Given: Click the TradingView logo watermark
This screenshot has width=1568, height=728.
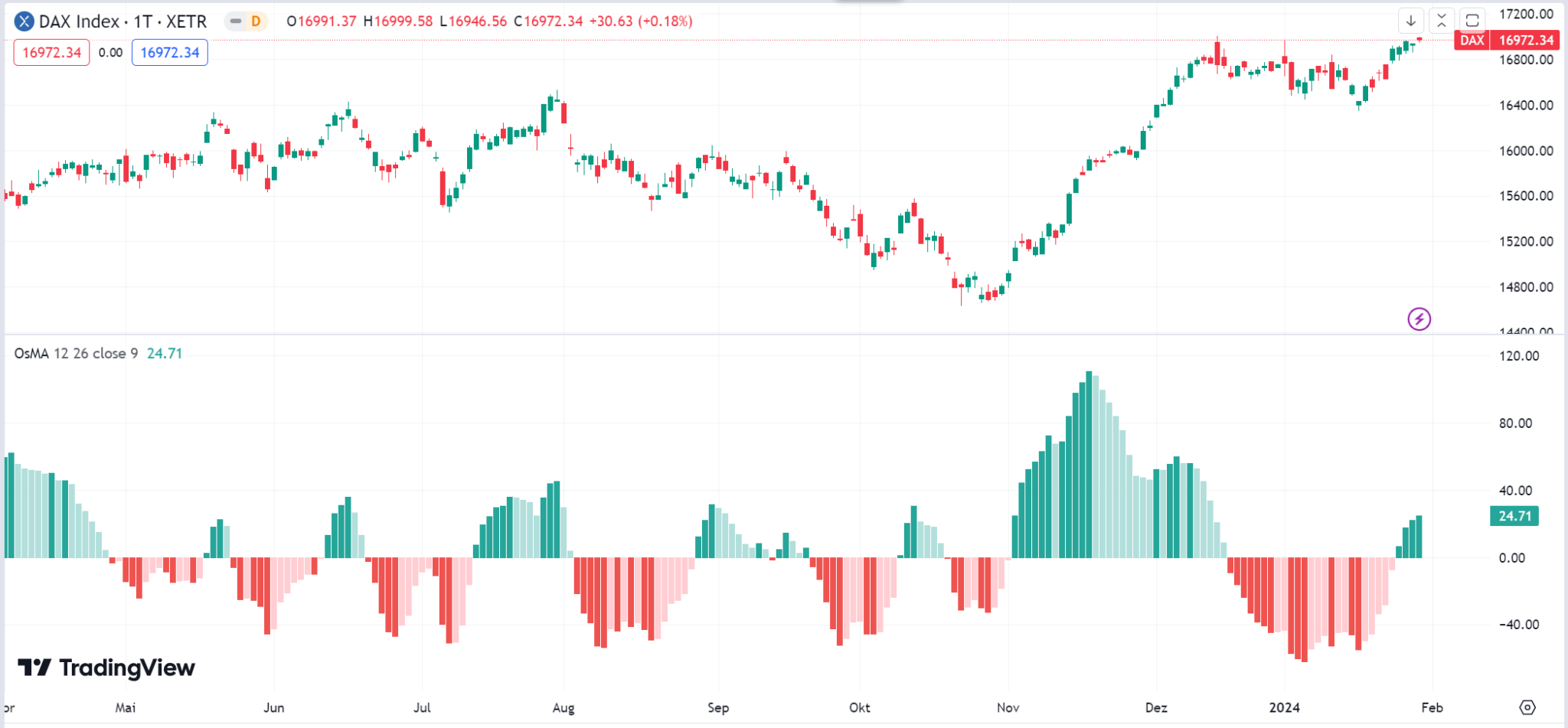Looking at the screenshot, I should pos(106,668).
